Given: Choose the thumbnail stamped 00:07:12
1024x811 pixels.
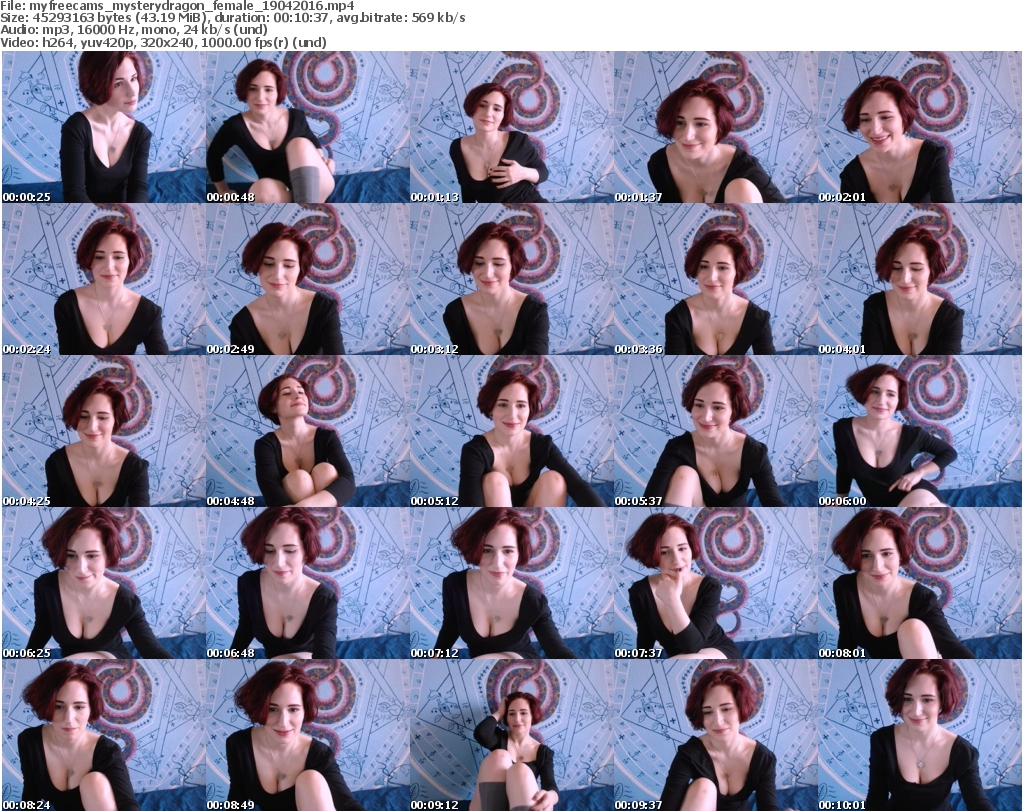Looking at the screenshot, I should (x=511, y=583).
